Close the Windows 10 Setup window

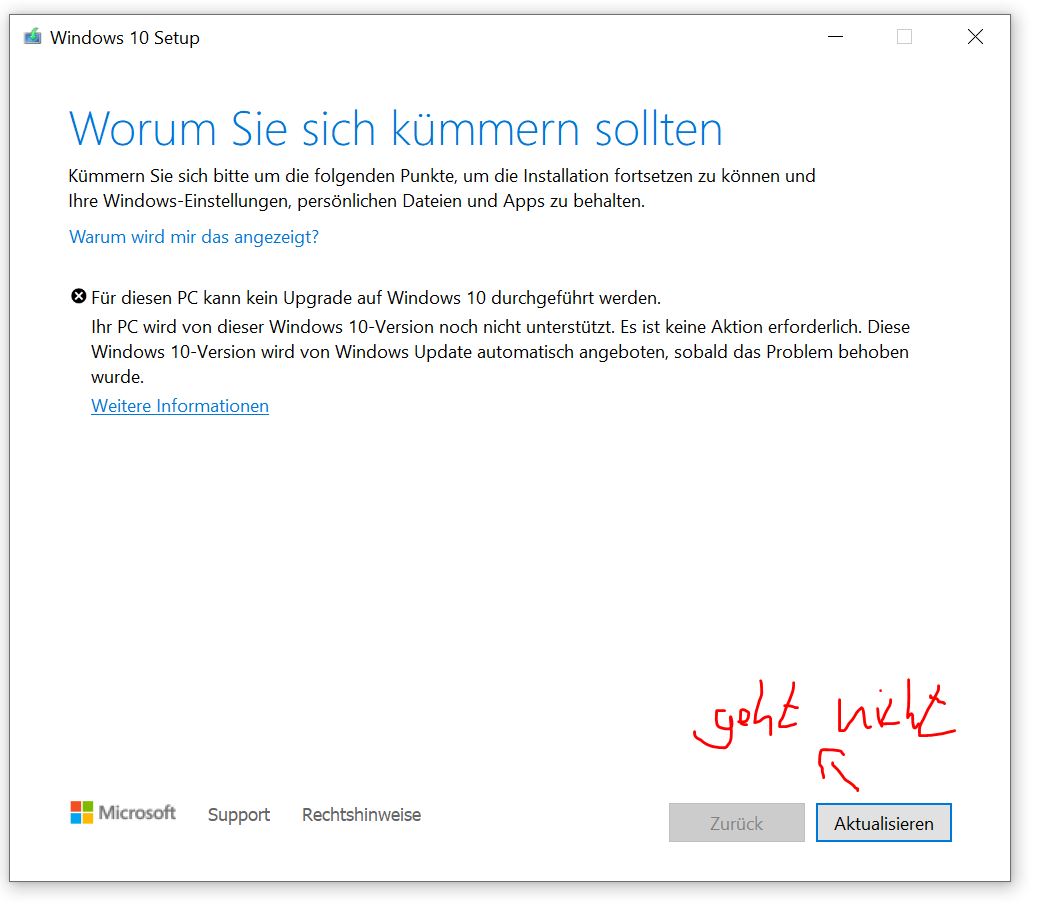click(975, 36)
